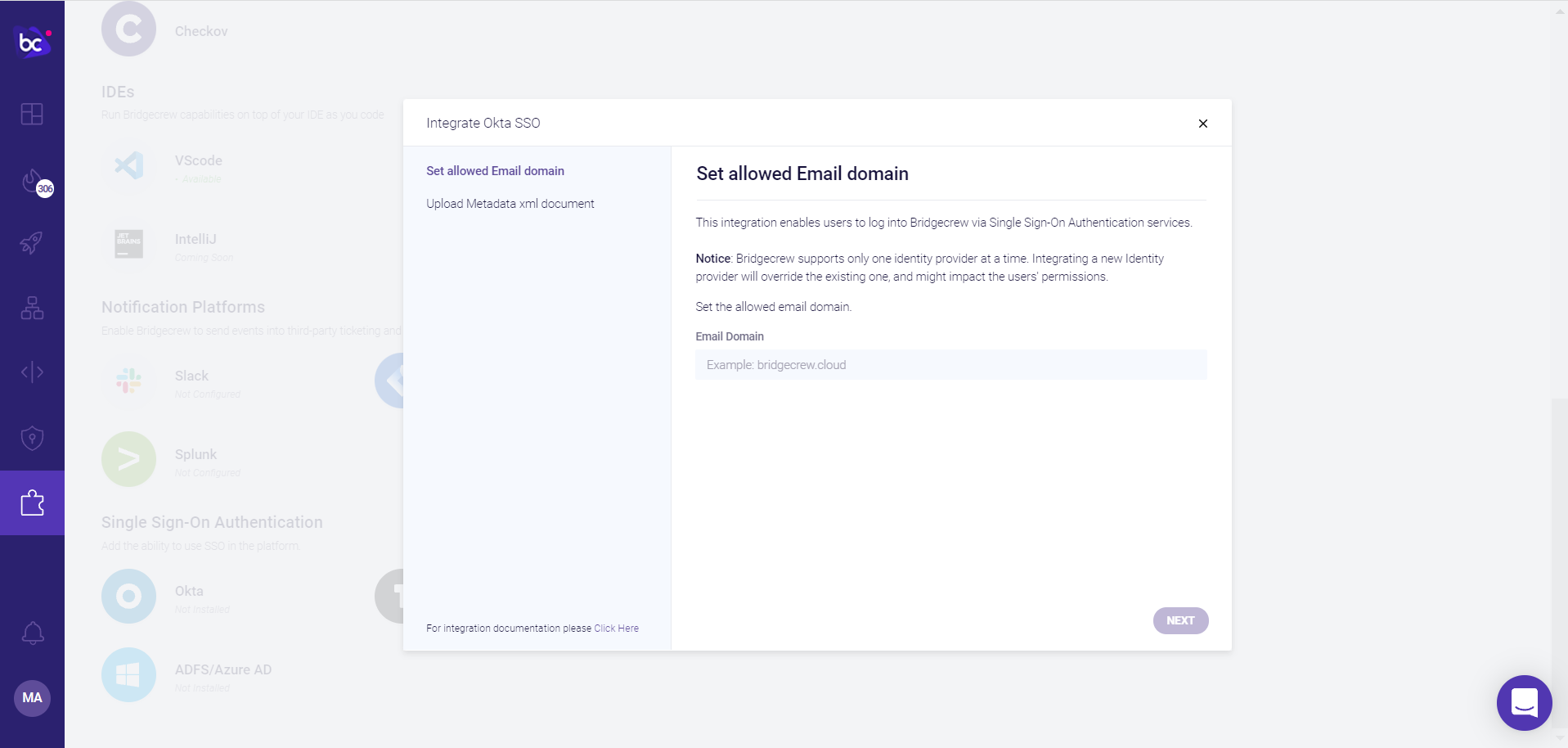Go to Upload Metadata xml document step
The height and width of the screenshot is (748, 1568).
tap(510, 204)
